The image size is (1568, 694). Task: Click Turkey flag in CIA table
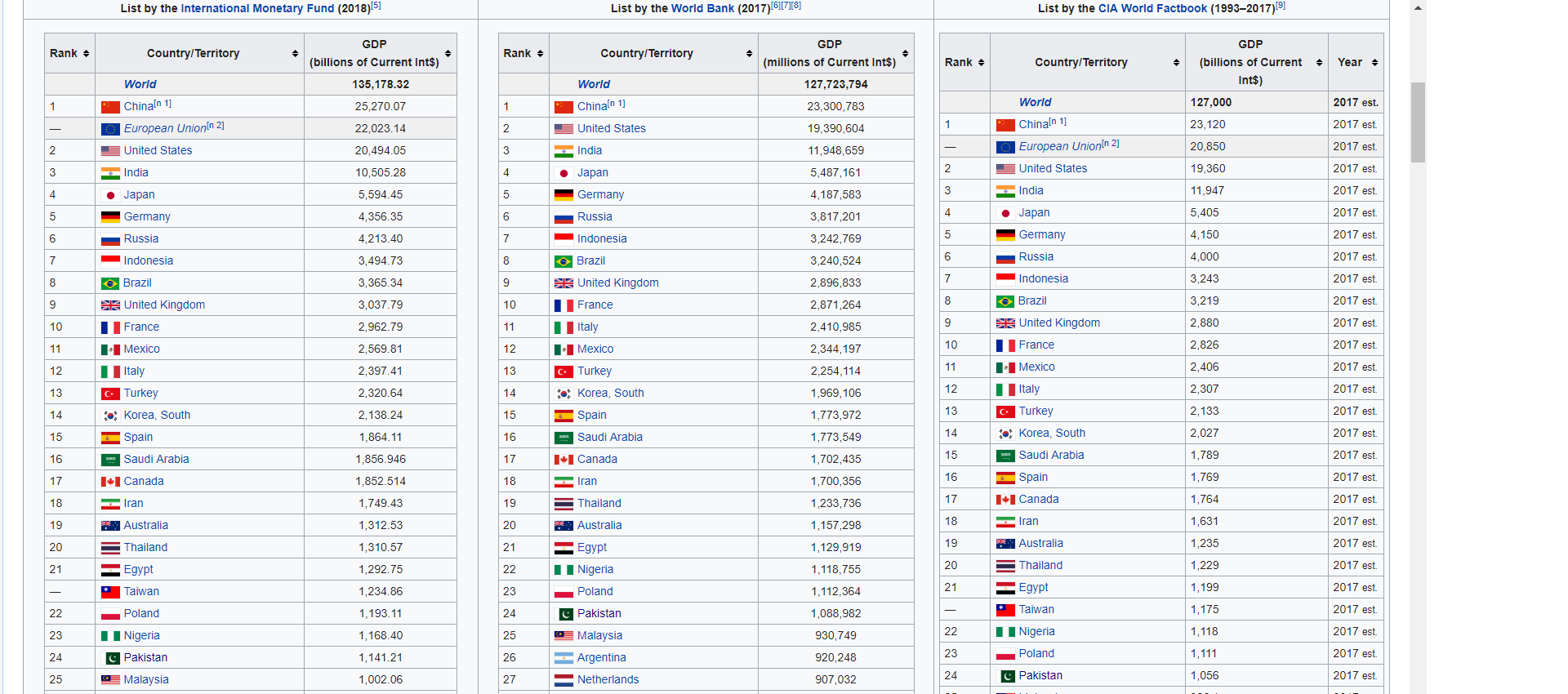click(x=1005, y=412)
